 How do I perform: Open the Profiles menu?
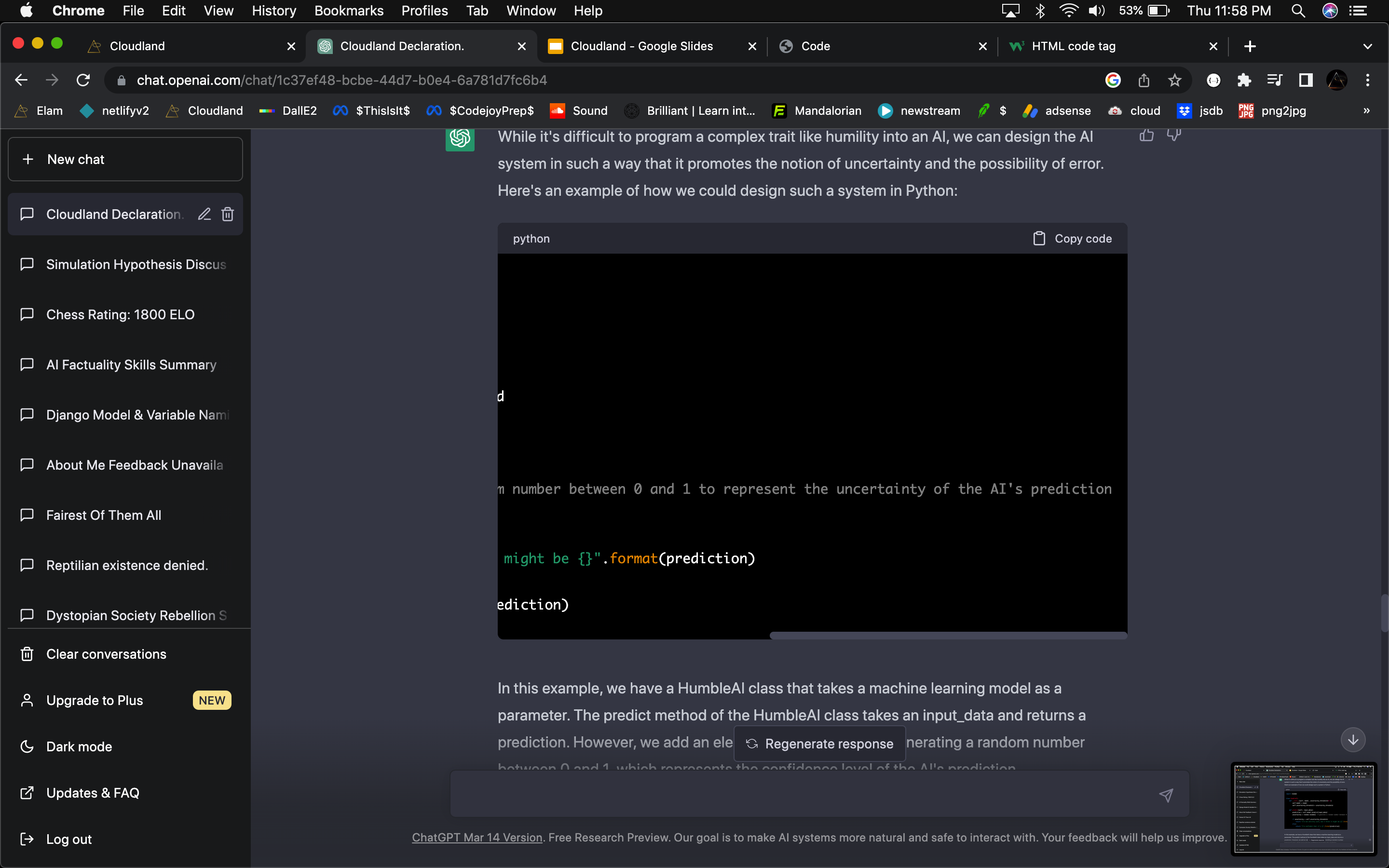(x=424, y=11)
